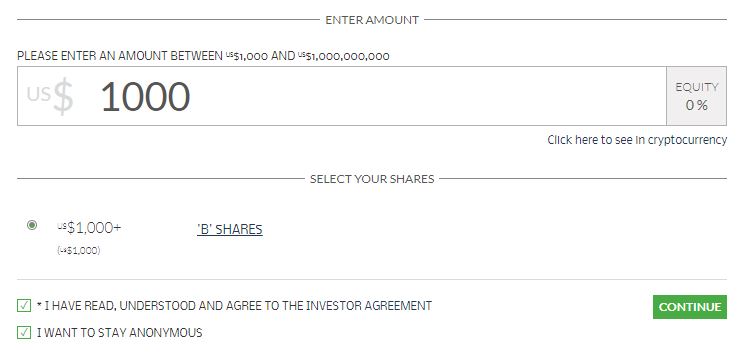Image resolution: width=745 pixels, height=364 pixels.
Task: Click the US$1,000,000,000 maximum amount text
Action: (344, 56)
